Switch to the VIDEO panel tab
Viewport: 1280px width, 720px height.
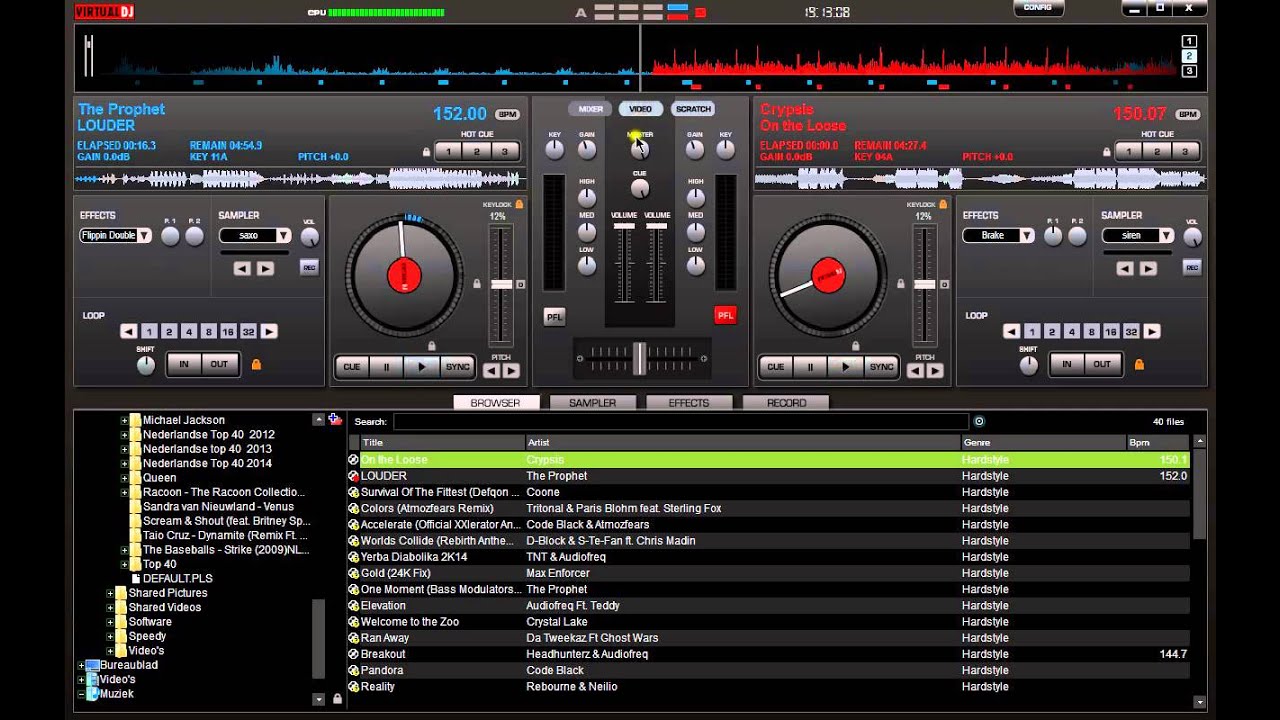click(x=640, y=109)
